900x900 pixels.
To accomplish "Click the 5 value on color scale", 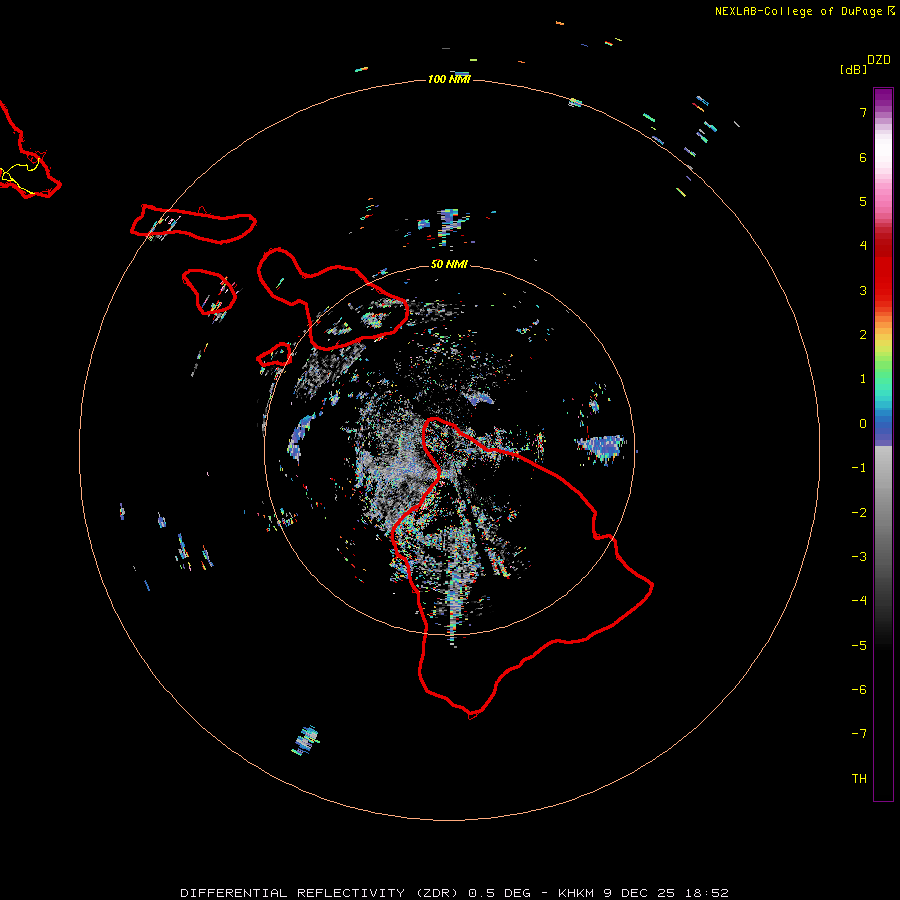I will (x=863, y=201).
